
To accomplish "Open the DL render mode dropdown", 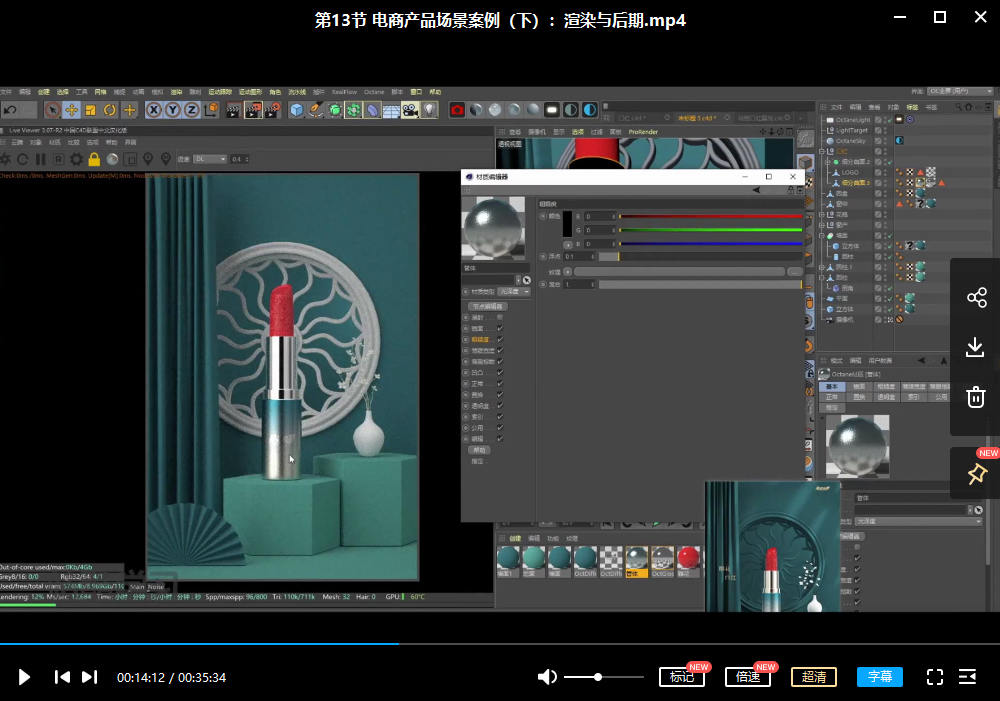I will (210, 159).
